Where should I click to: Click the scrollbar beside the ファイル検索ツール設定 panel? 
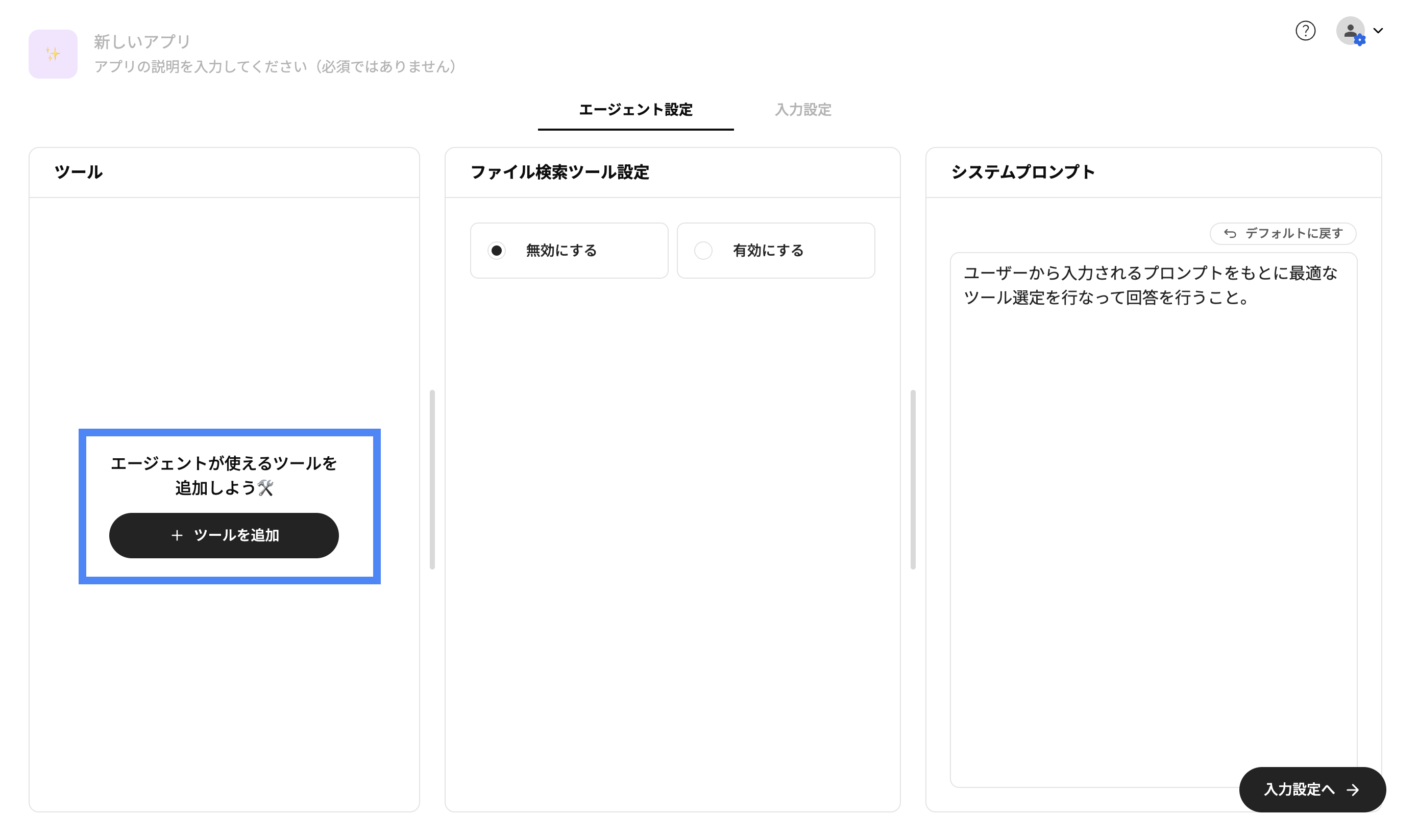point(913,479)
